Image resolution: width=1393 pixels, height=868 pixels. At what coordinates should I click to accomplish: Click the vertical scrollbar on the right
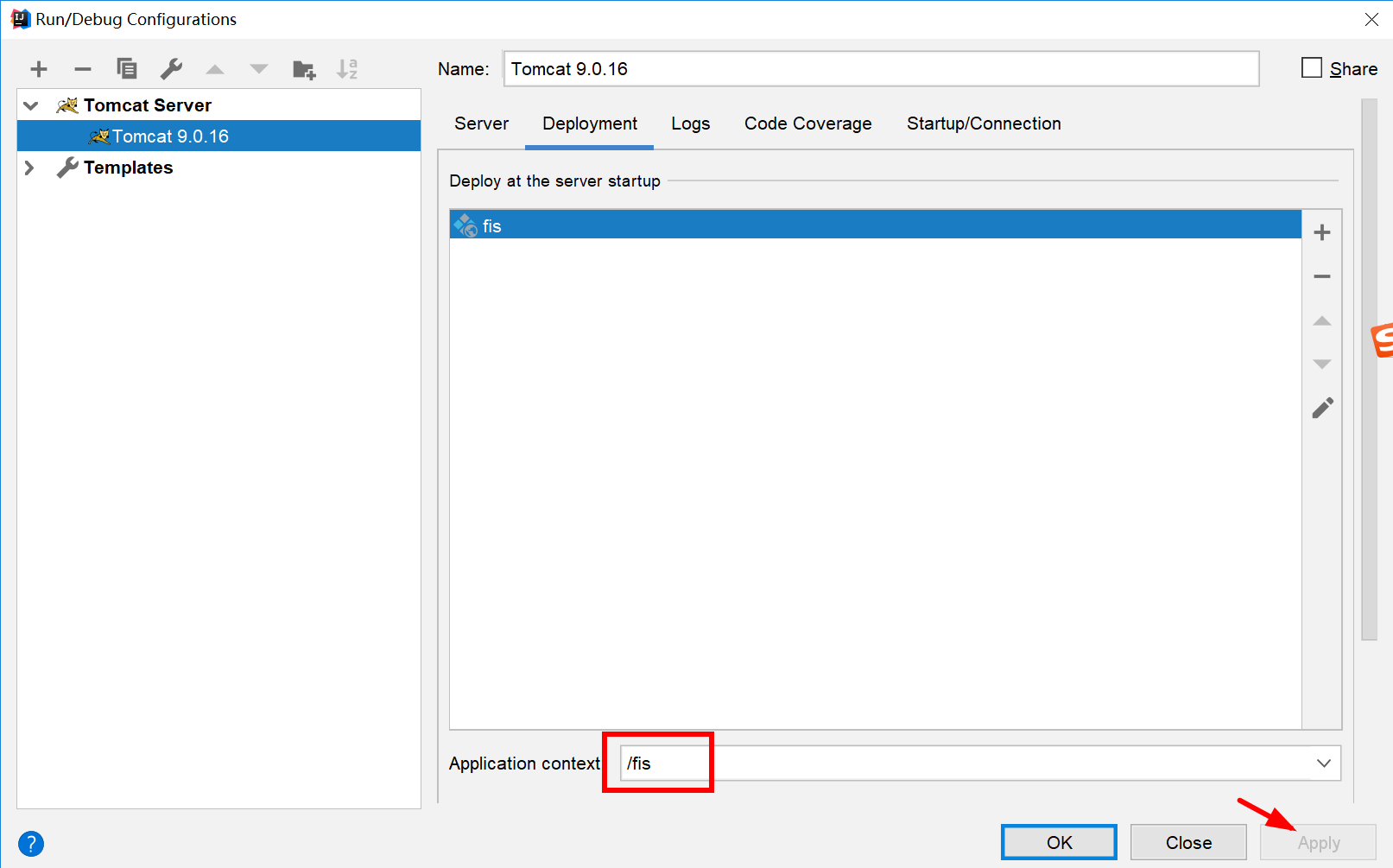[1369, 370]
